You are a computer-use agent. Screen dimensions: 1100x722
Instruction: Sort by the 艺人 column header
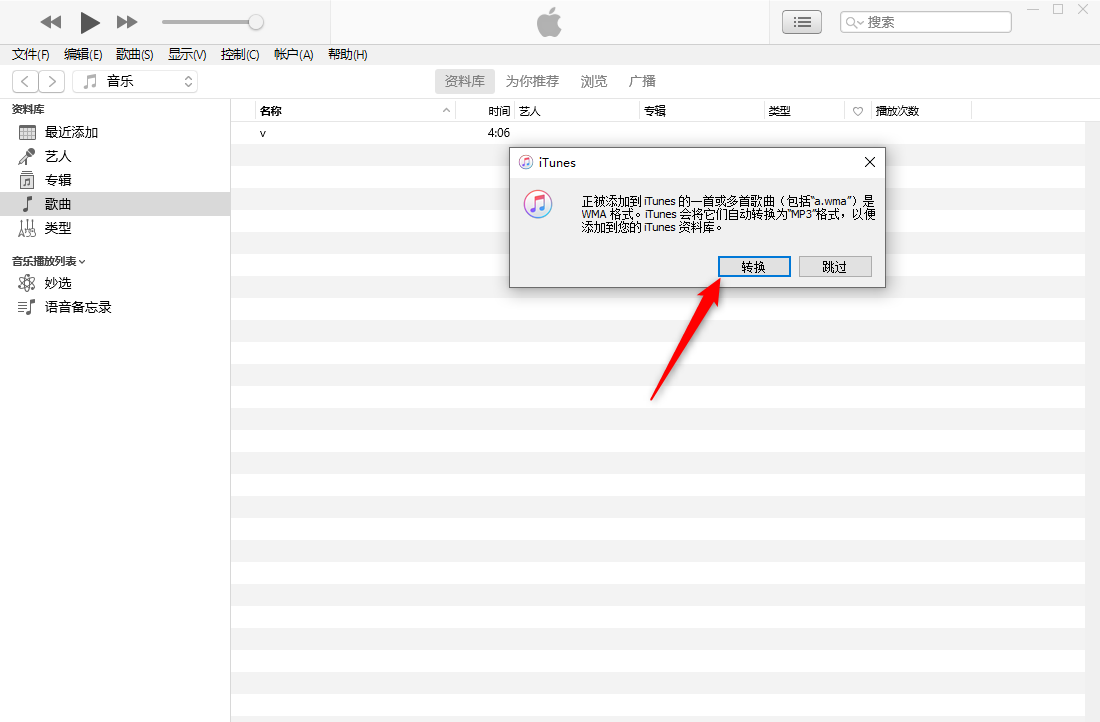[530, 111]
